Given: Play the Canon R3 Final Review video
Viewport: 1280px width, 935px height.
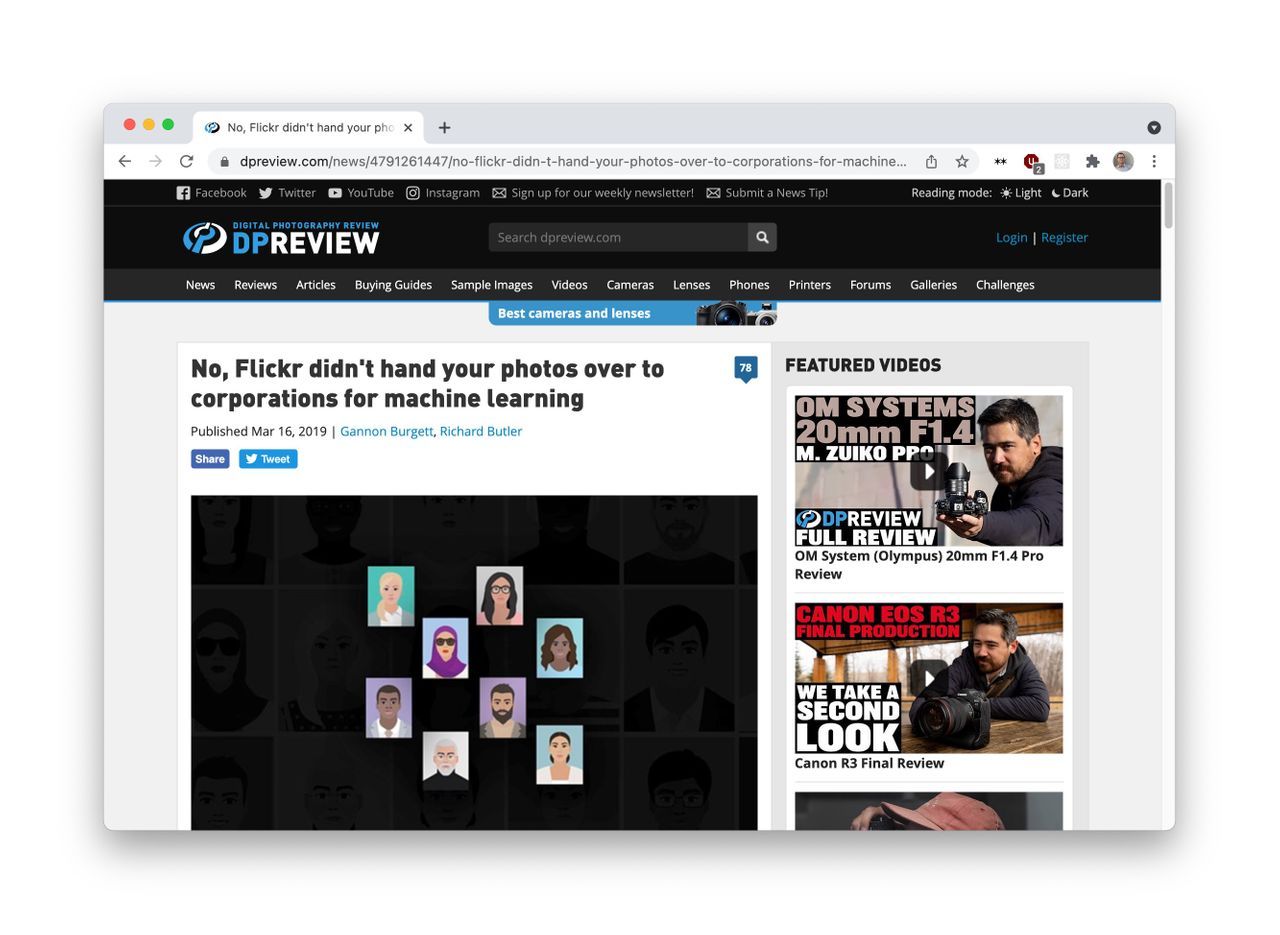Looking at the screenshot, I should pyautogui.click(x=928, y=678).
